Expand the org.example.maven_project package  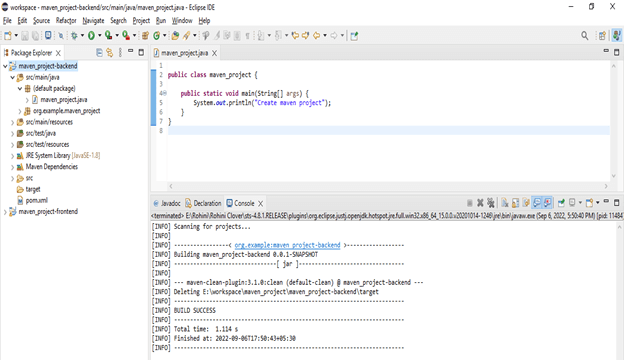pyautogui.click(x=20, y=111)
